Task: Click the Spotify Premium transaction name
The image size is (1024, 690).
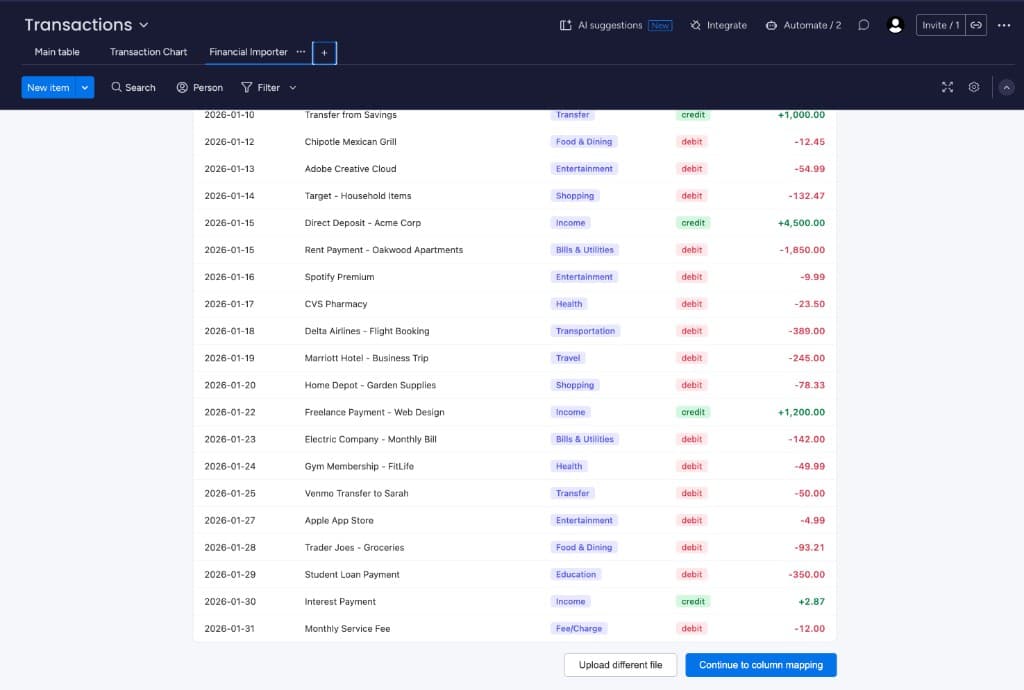Action: (340, 276)
